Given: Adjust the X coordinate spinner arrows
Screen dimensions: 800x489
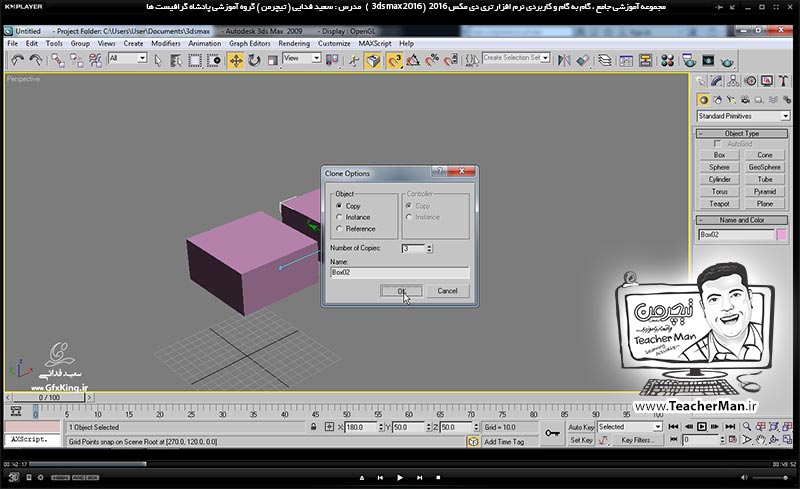Looking at the screenshot, I should [x=381, y=427].
